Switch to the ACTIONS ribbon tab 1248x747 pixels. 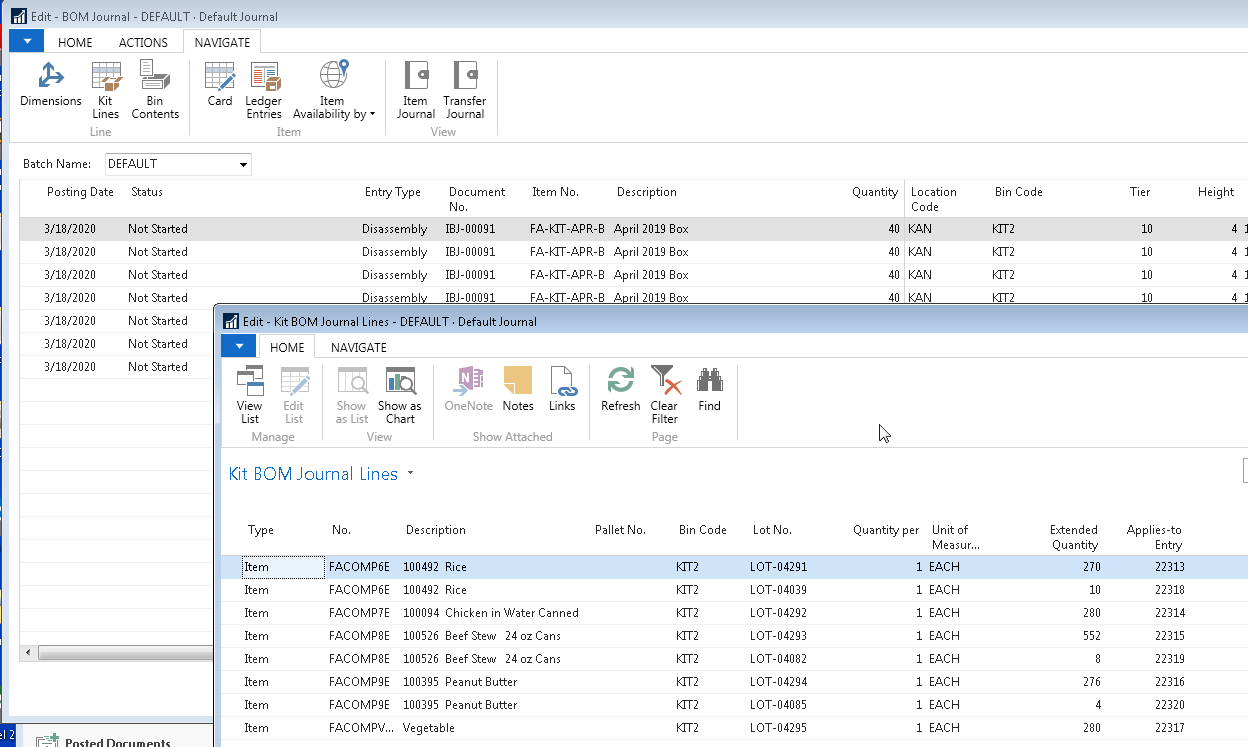coord(143,42)
